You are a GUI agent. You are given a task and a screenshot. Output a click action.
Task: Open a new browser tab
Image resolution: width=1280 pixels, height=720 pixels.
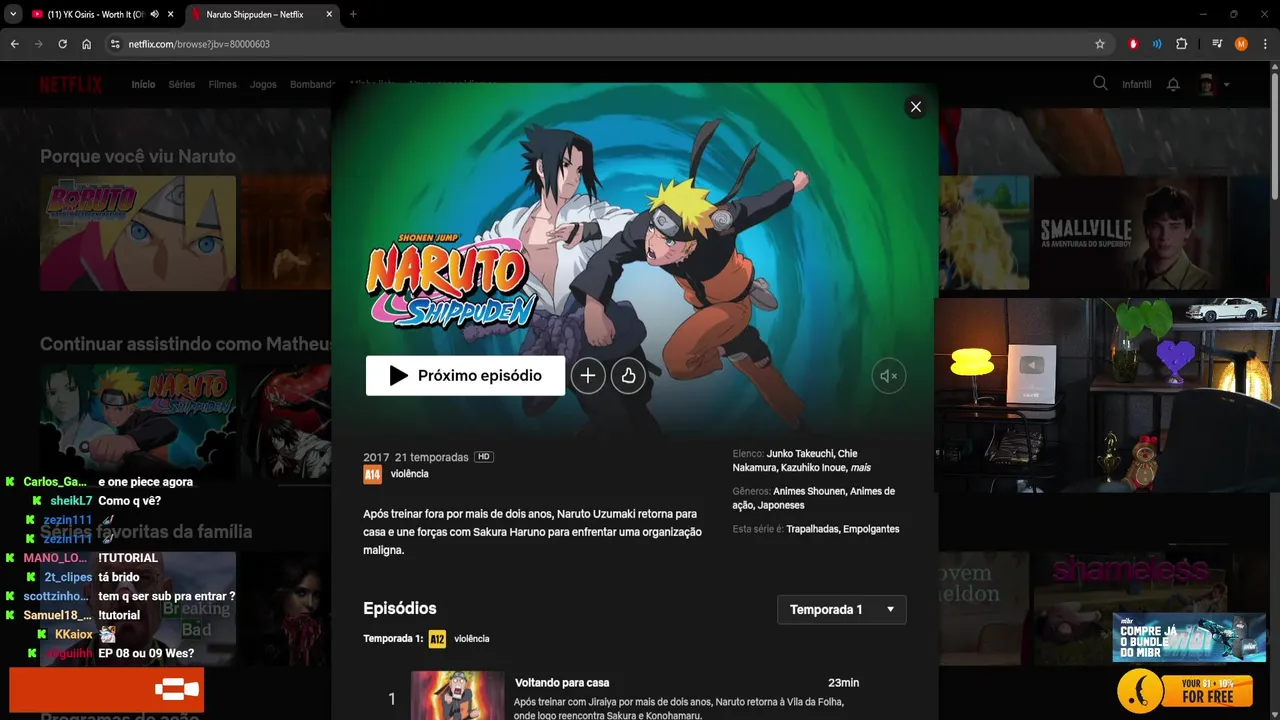tap(353, 15)
